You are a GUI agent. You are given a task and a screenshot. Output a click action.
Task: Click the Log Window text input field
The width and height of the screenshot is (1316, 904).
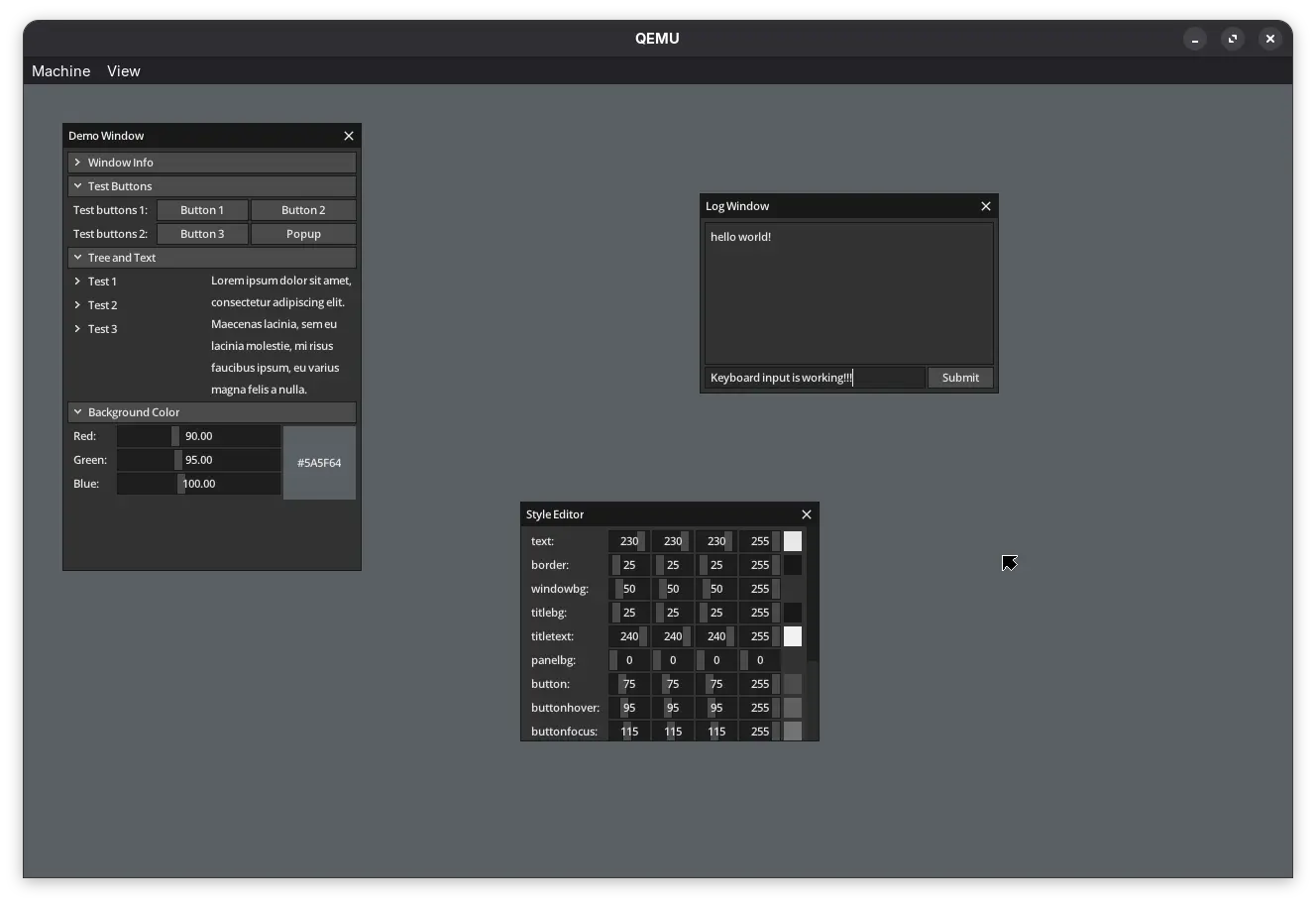tap(813, 378)
